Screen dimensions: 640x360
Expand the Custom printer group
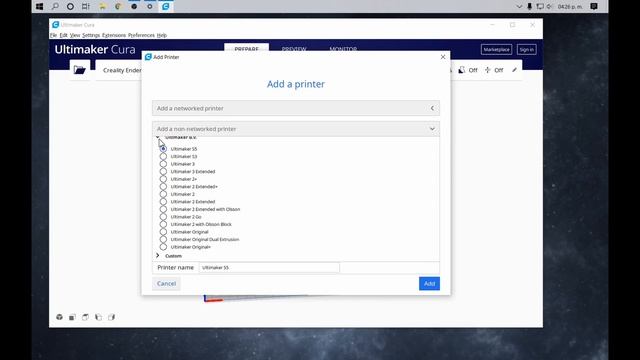pos(158,256)
